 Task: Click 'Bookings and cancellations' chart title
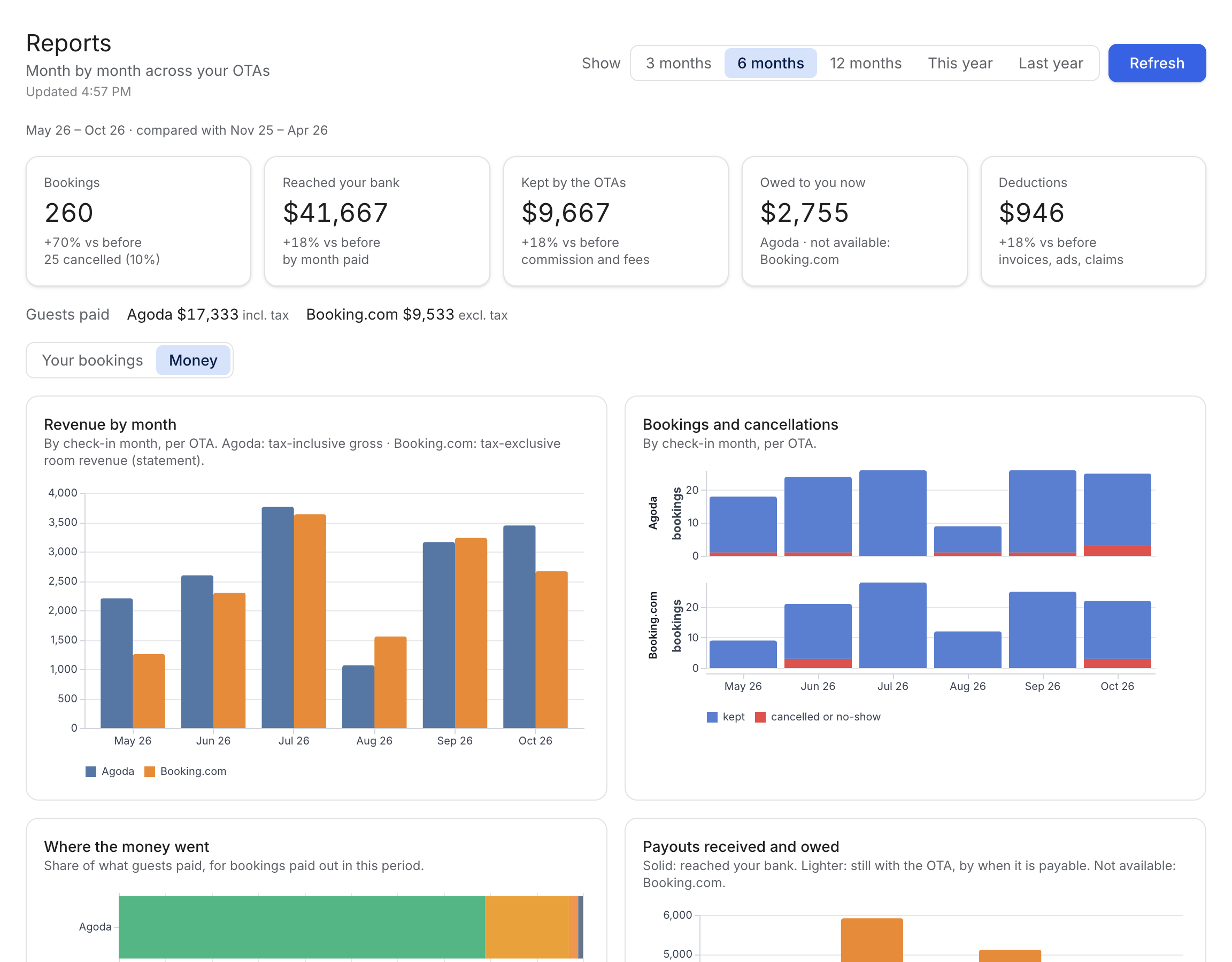[740, 424]
